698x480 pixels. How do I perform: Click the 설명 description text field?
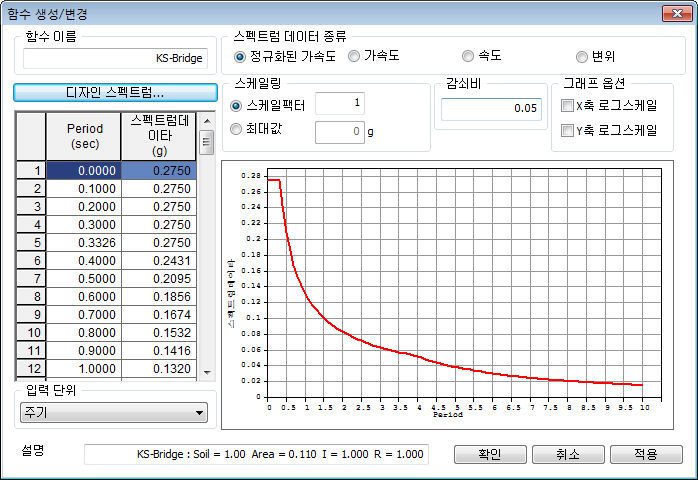pos(256,454)
